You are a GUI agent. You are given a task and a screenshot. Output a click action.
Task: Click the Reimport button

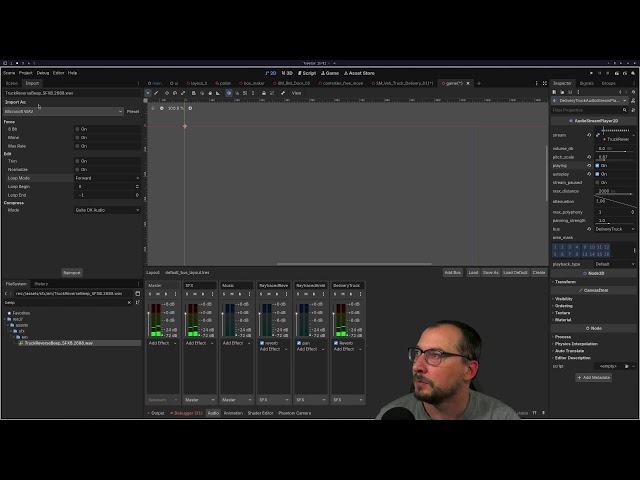(72, 273)
